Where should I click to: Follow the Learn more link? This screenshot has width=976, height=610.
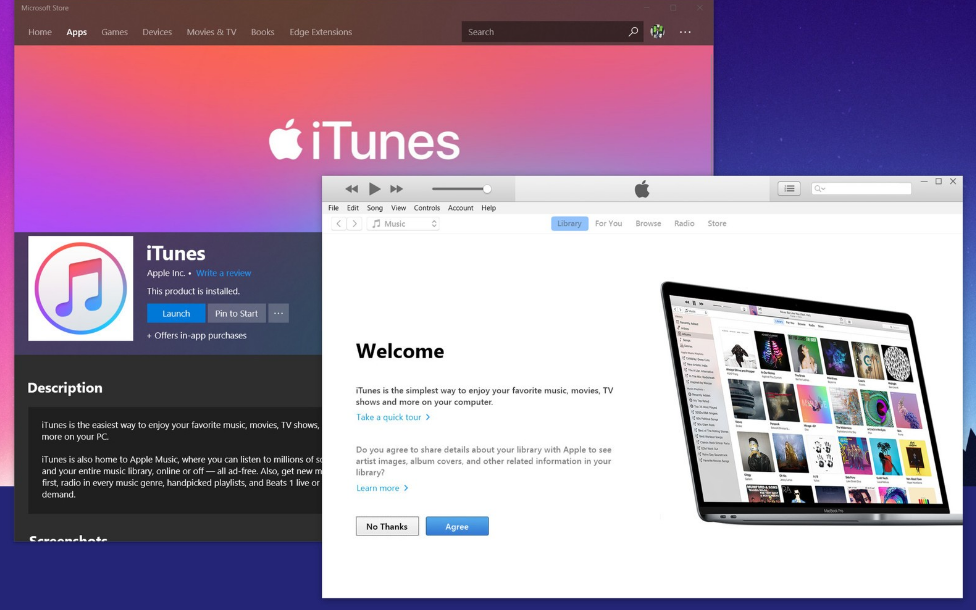click(x=382, y=488)
